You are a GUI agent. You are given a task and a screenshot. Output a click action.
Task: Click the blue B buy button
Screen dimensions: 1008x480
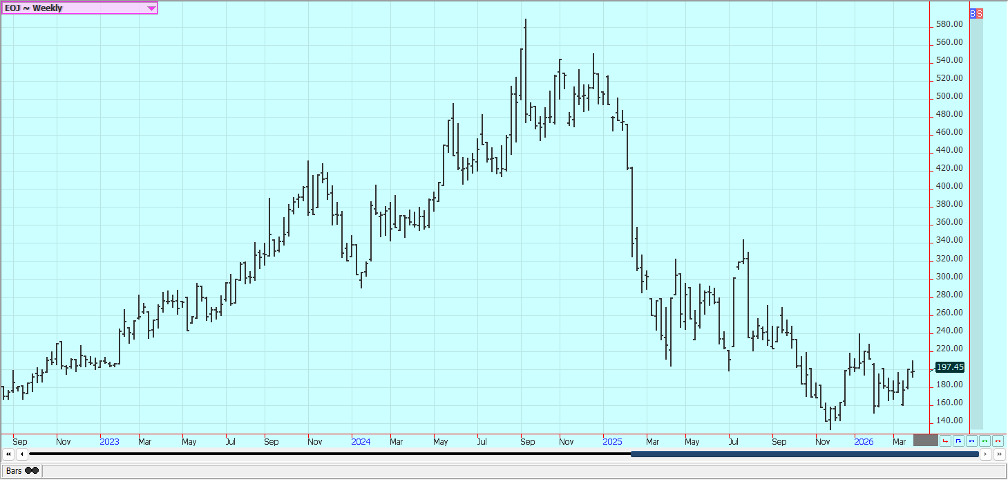tap(973, 13)
